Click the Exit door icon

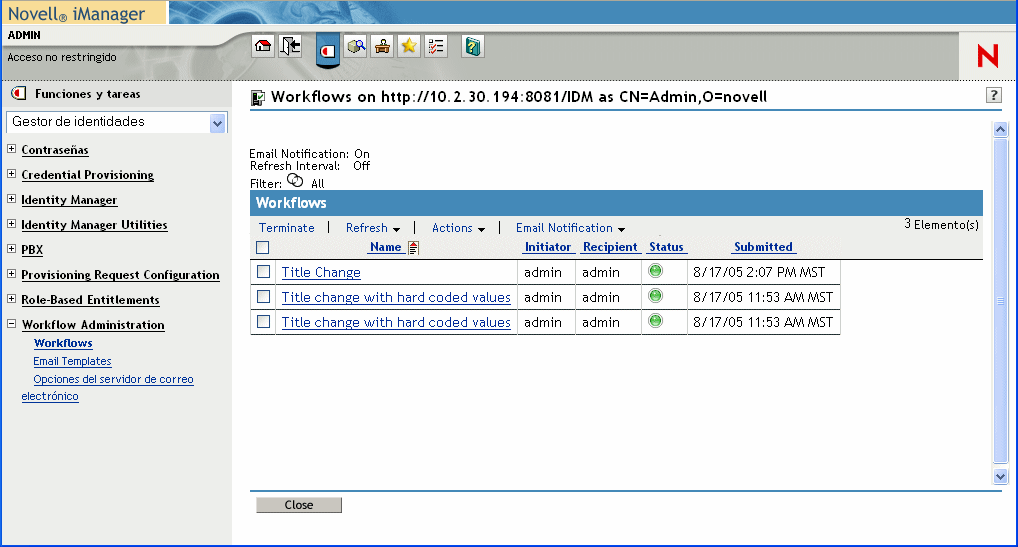[x=290, y=46]
